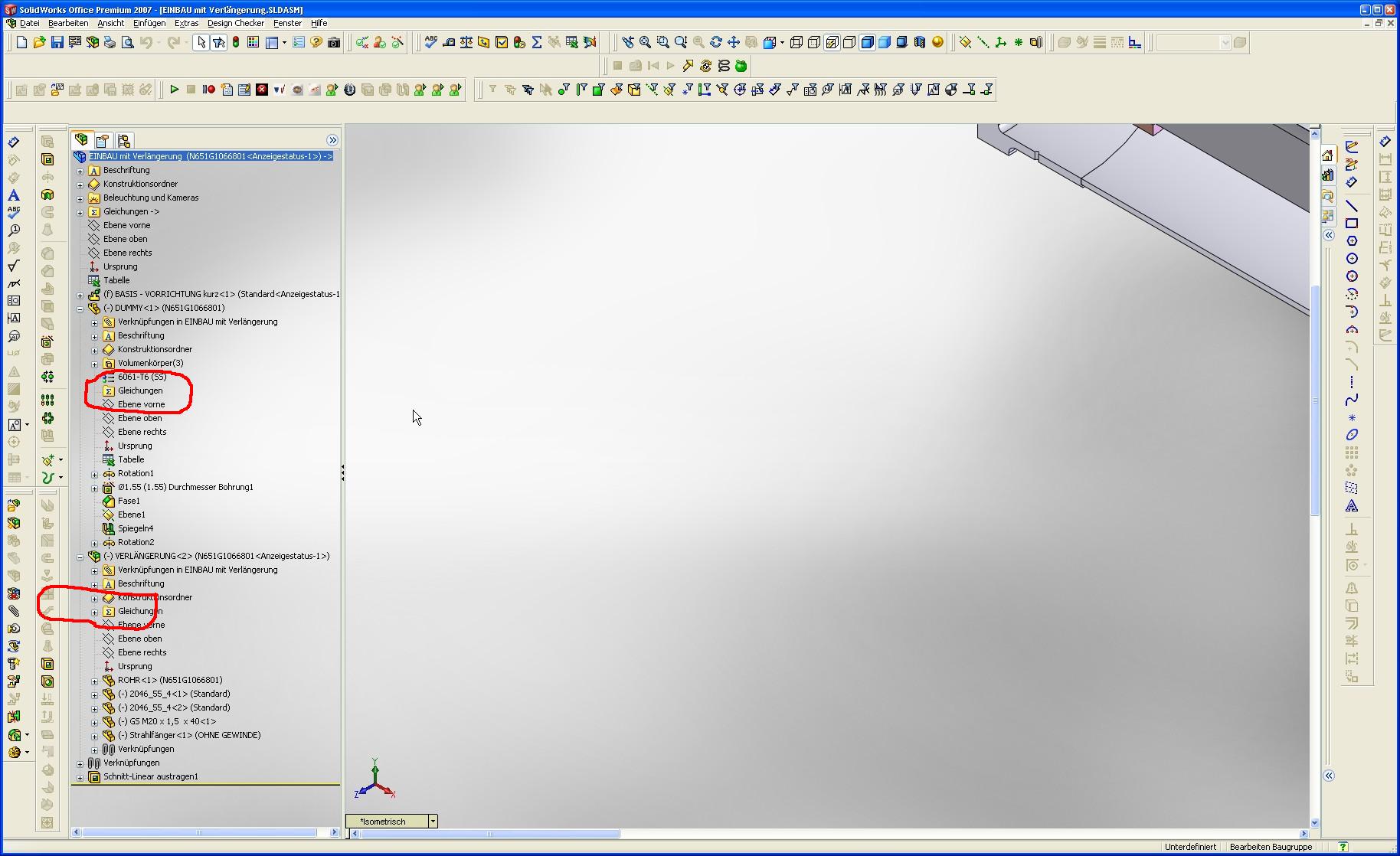Toggle the Filter Vertices selection filter
This screenshot has width=1400, height=856.
564,90
